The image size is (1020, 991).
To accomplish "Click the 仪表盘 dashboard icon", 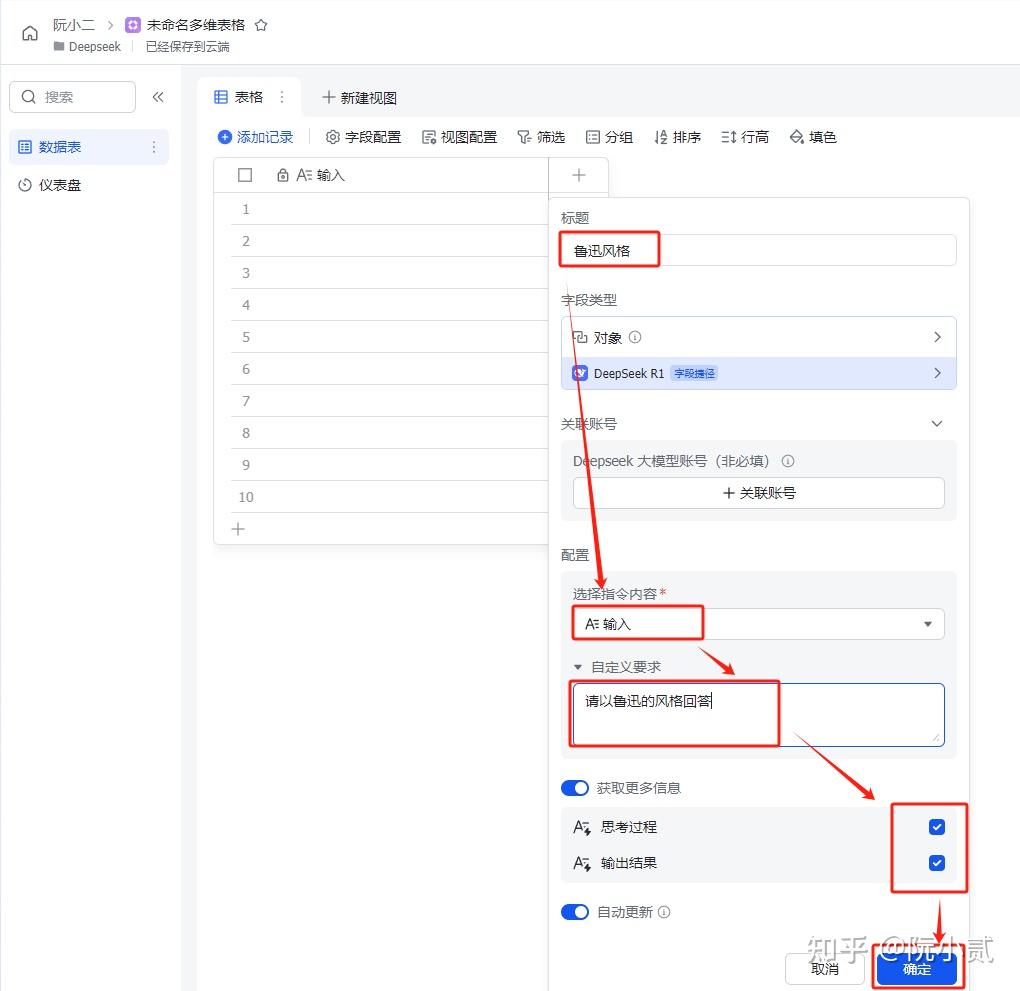I will 25,185.
